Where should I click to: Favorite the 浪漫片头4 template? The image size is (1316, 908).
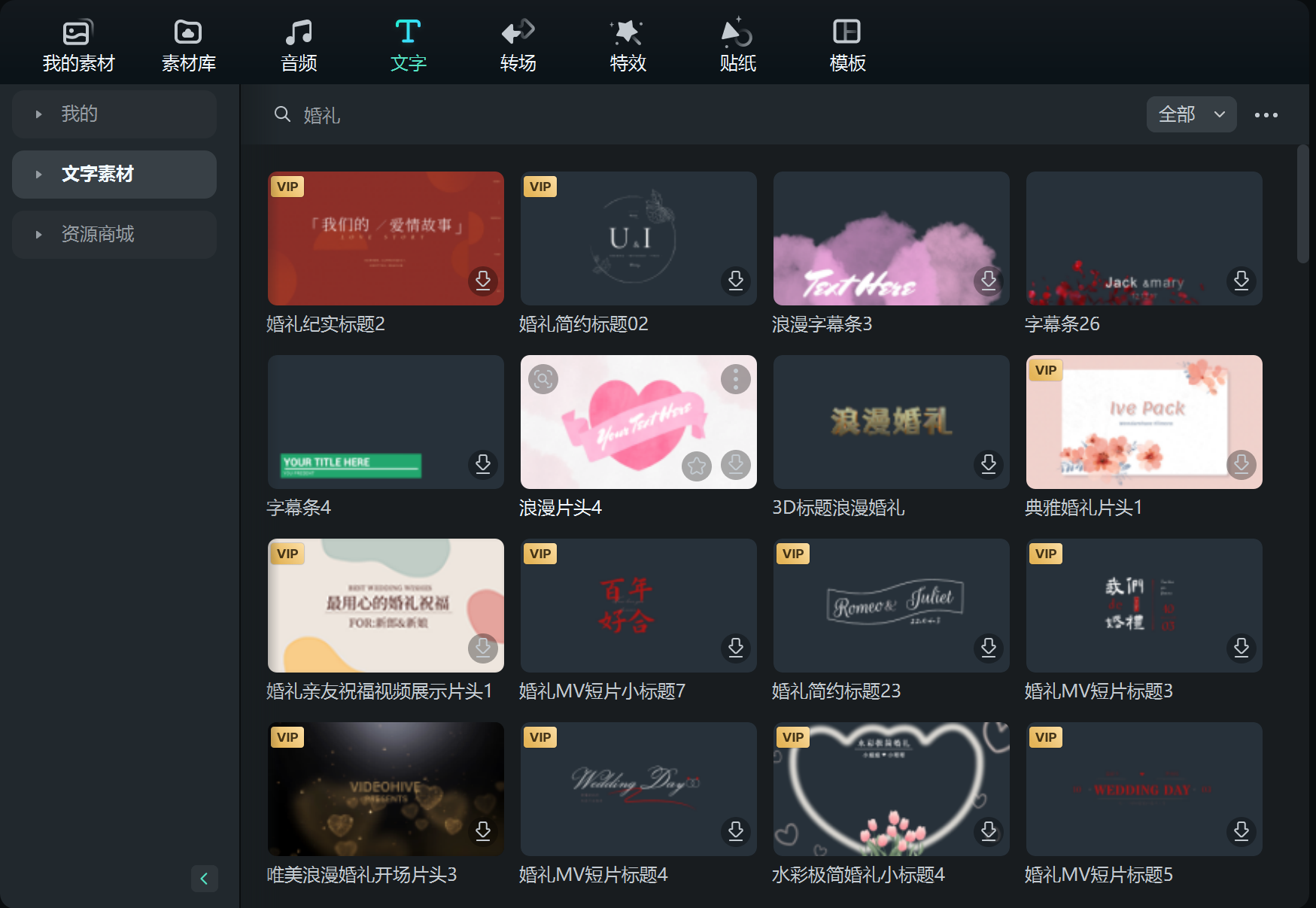pos(696,466)
